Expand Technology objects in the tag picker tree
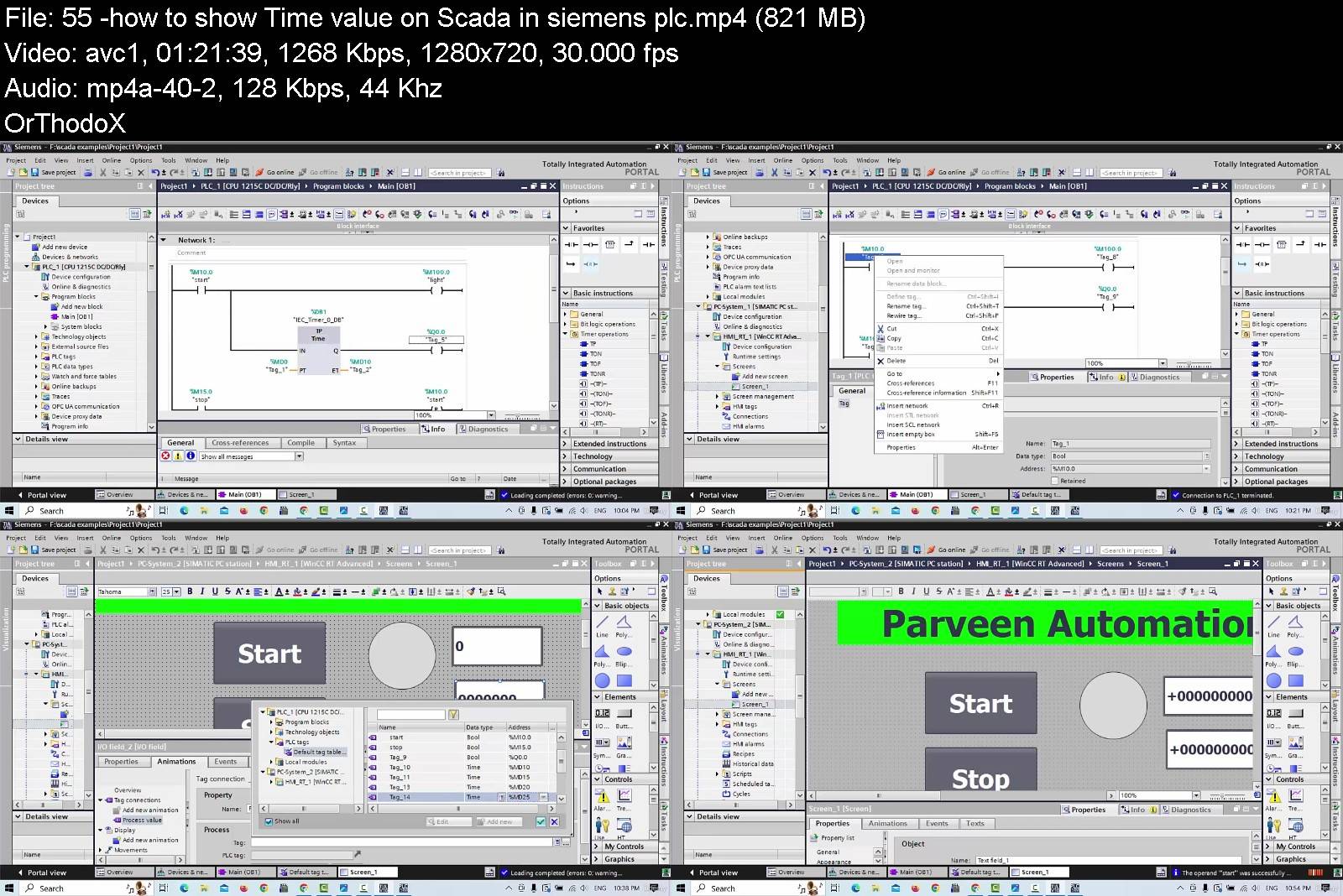The height and width of the screenshot is (896, 1343). click(271, 732)
